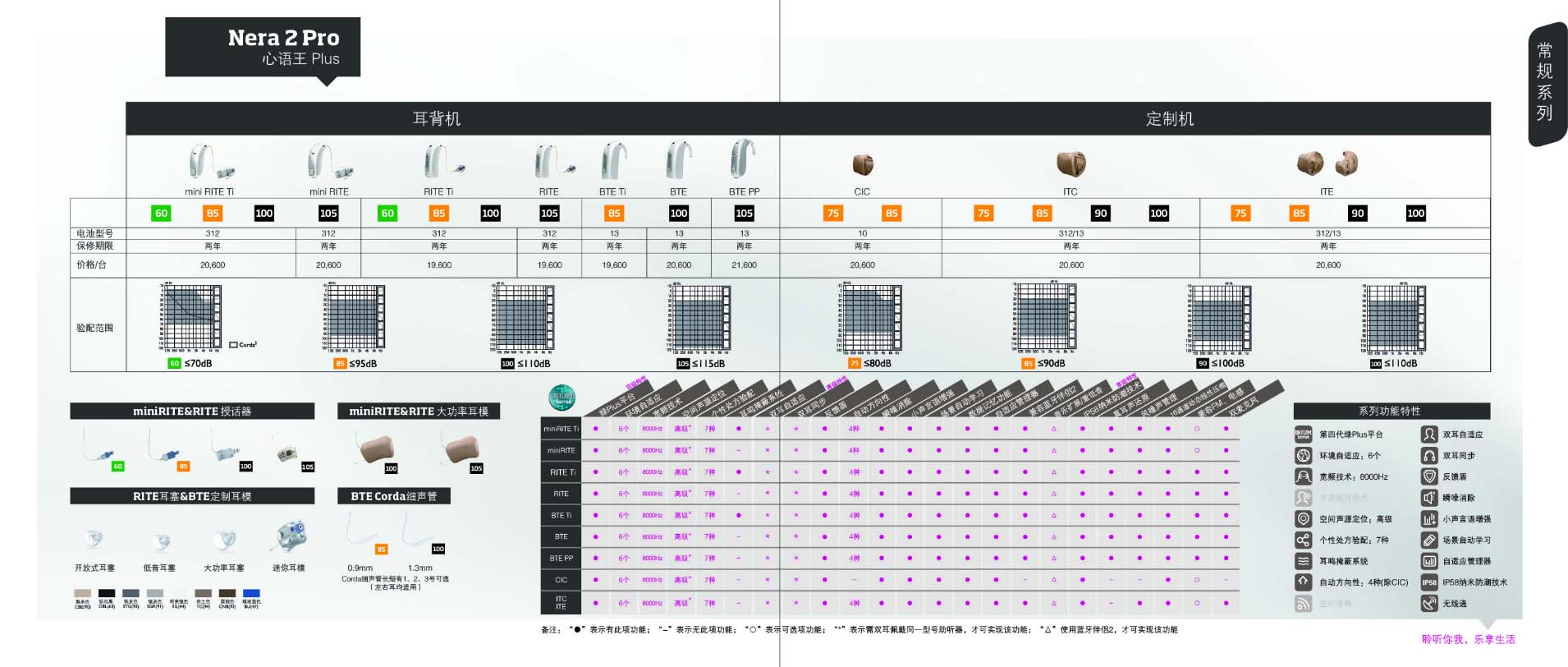The width and height of the screenshot is (1568, 667).
Task: Click the 电池型号 row label
Action: (94, 234)
